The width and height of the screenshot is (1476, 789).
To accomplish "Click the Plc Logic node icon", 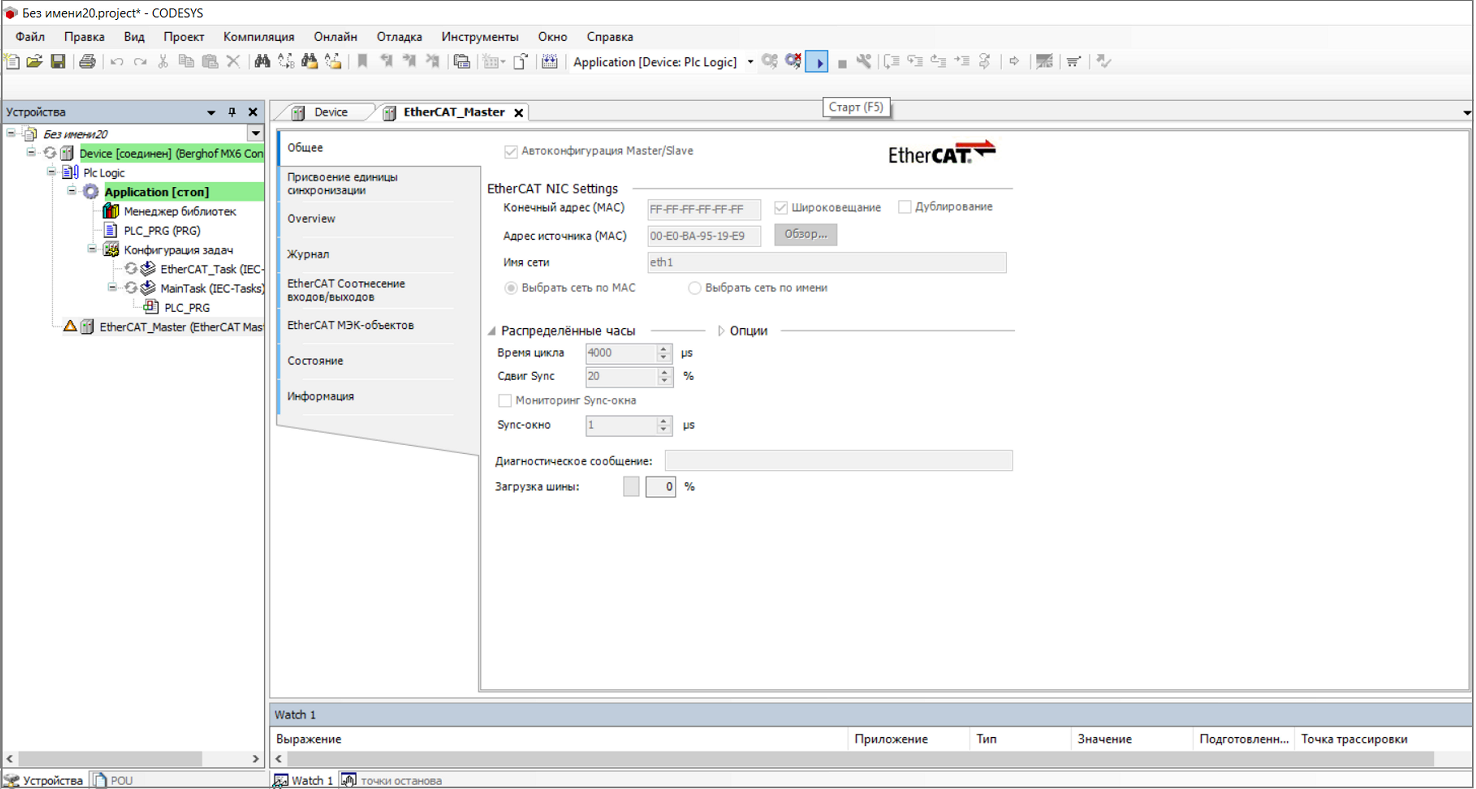I will pyautogui.click(x=71, y=173).
